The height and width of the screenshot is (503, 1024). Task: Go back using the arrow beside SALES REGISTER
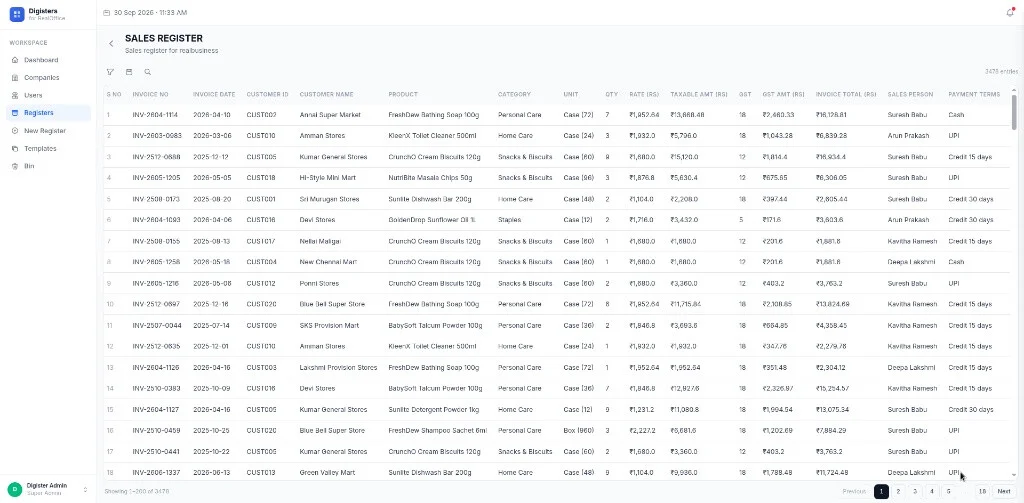(111, 44)
